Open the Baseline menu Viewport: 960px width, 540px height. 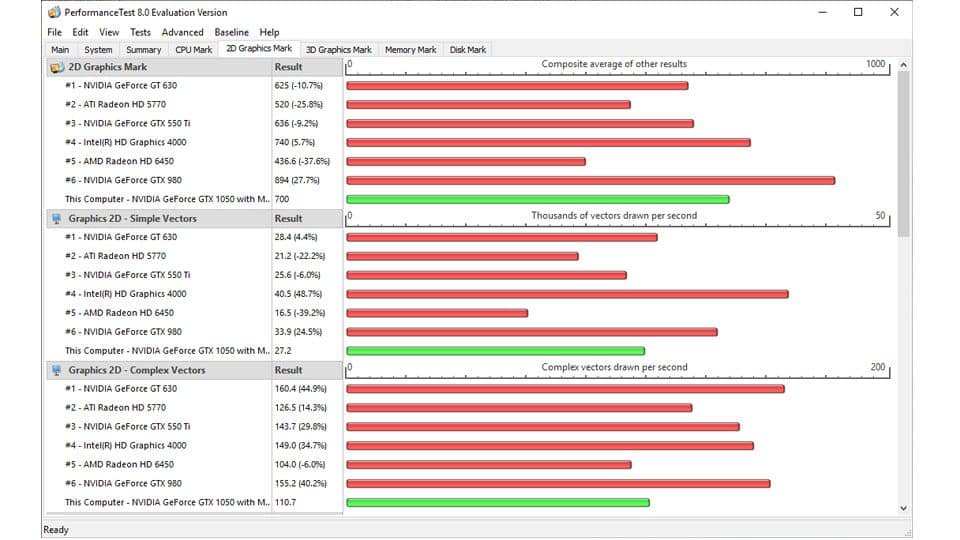pos(231,32)
